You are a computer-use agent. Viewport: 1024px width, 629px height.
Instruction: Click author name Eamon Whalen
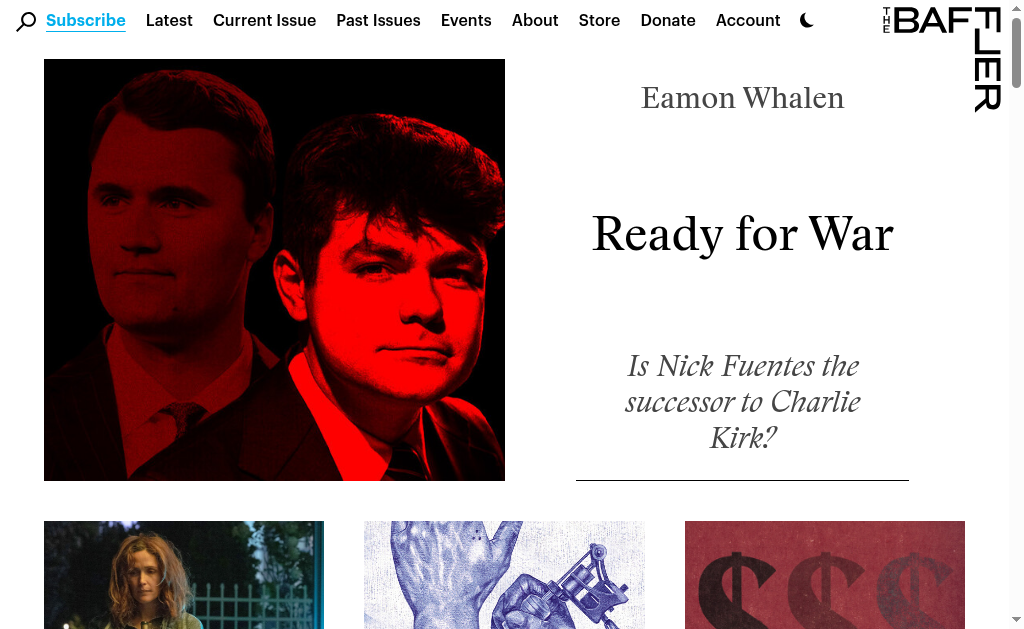(743, 98)
